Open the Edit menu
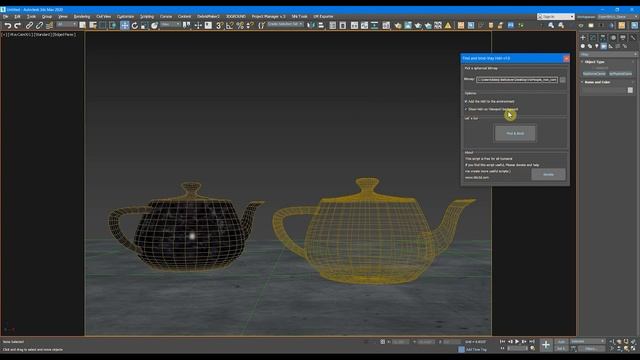640x360 pixels. click(x=17, y=17)
